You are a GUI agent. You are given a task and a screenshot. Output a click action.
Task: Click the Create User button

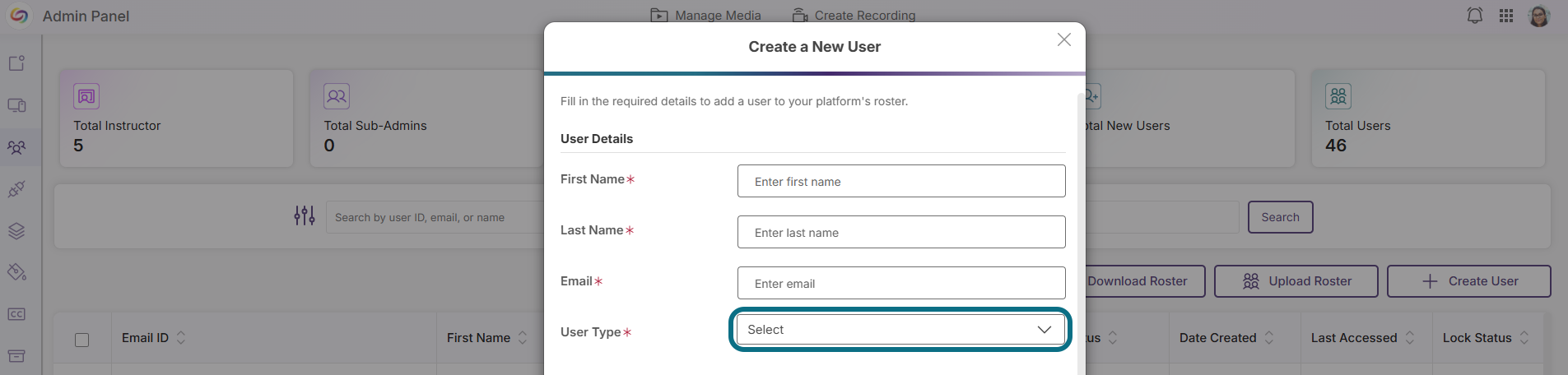[x=1469, y=281]
